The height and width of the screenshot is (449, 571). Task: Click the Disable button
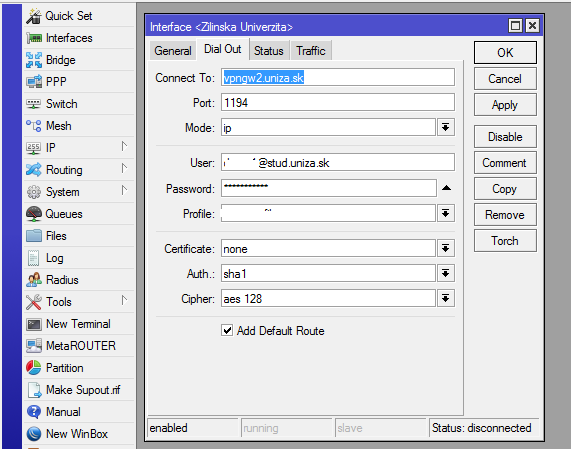tap(505, 137)
